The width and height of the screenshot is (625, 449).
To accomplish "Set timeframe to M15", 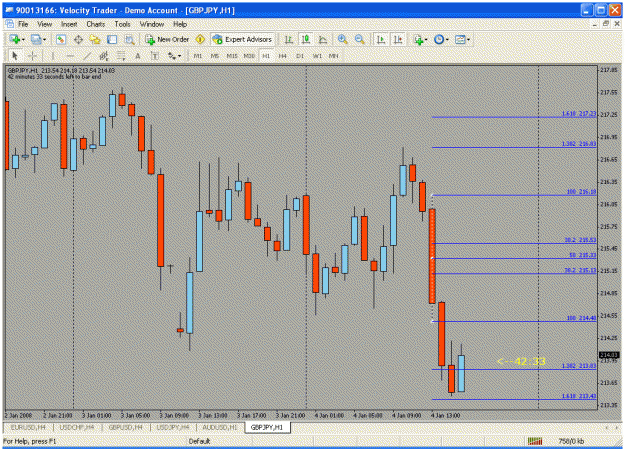I will [232, 56].
